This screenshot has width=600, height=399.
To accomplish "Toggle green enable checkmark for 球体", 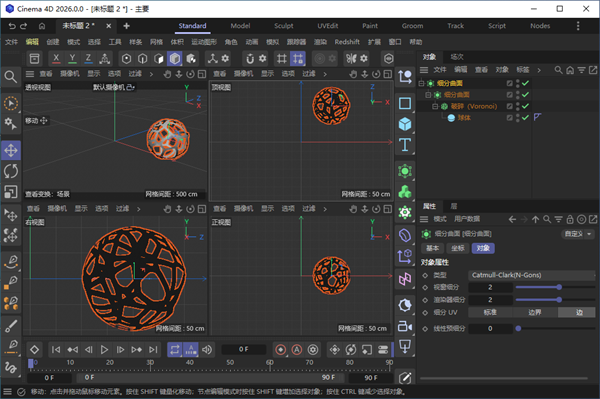I will pyautogui.click(x=525, y=117).
